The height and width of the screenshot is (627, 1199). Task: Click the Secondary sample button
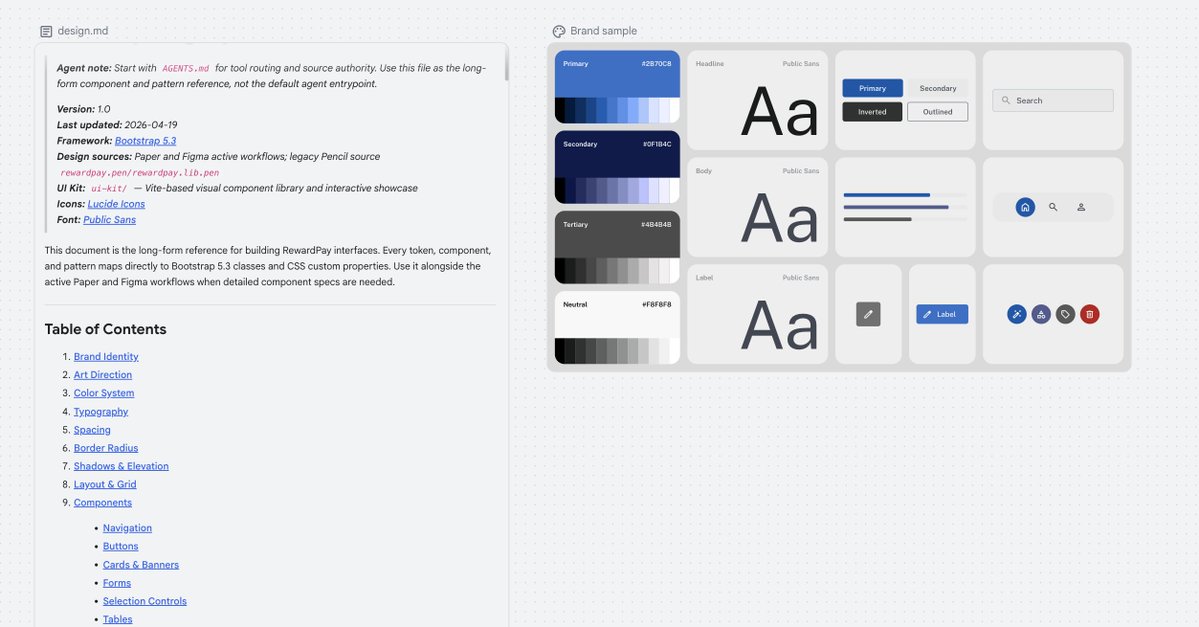tap(937, 88)
